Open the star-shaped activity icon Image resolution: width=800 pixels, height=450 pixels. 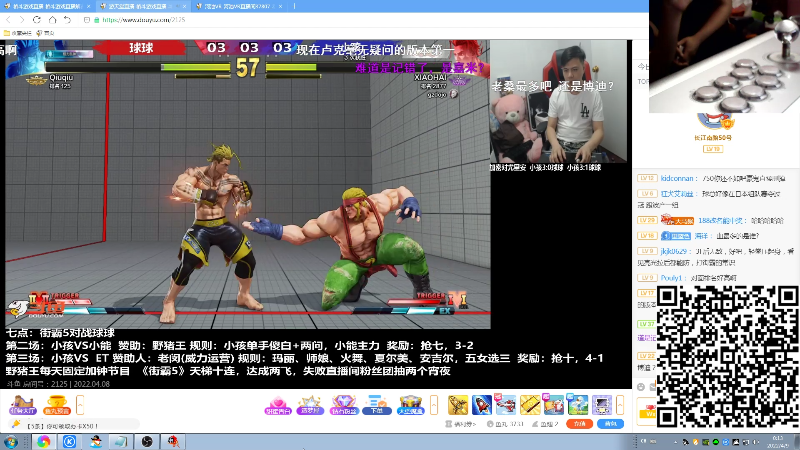click(x=310, y=405)
